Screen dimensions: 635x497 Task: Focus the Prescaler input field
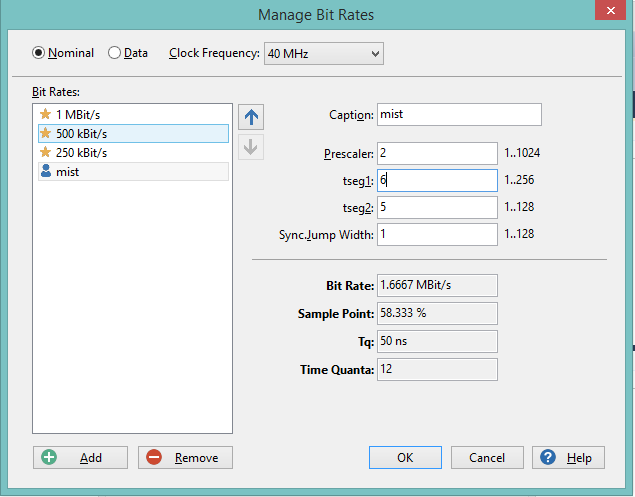click(437, 153)
